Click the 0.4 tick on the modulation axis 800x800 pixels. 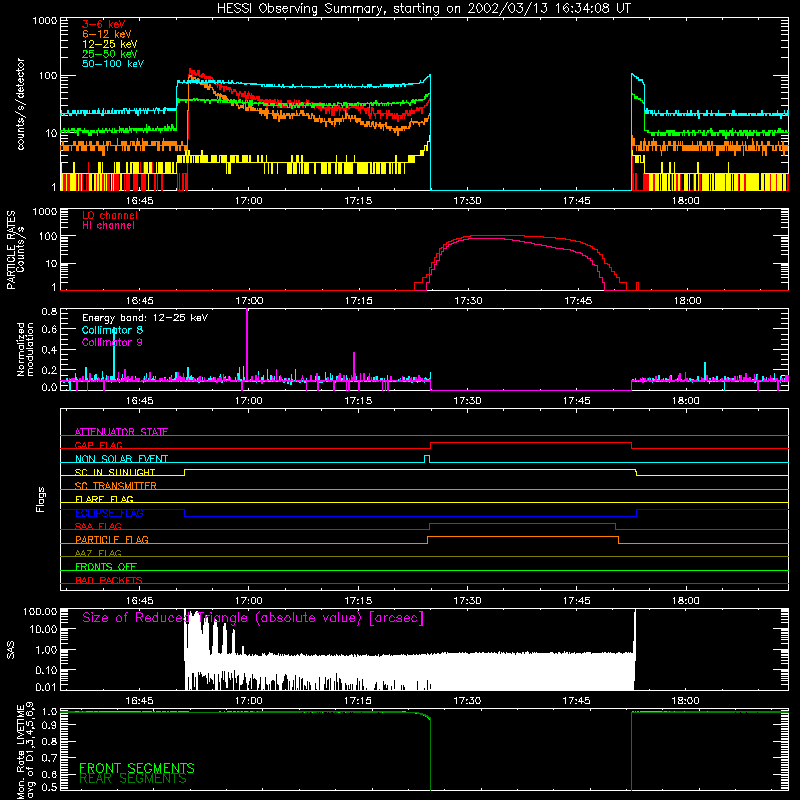click(49, 350)
